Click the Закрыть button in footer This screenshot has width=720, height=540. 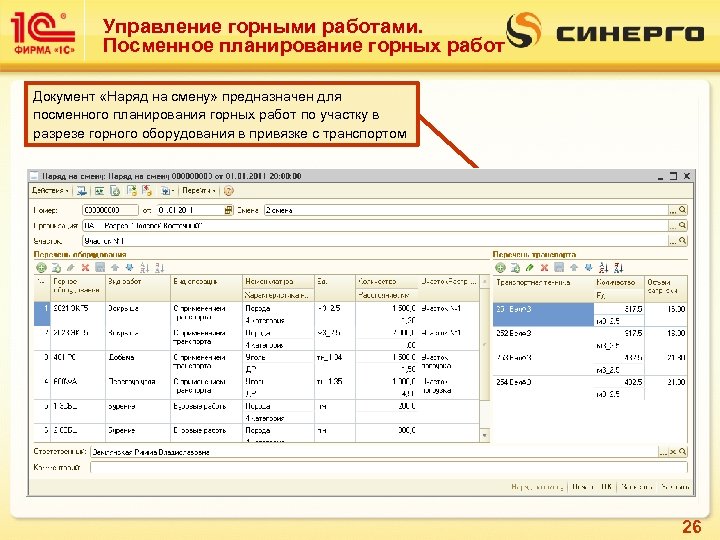675,487
